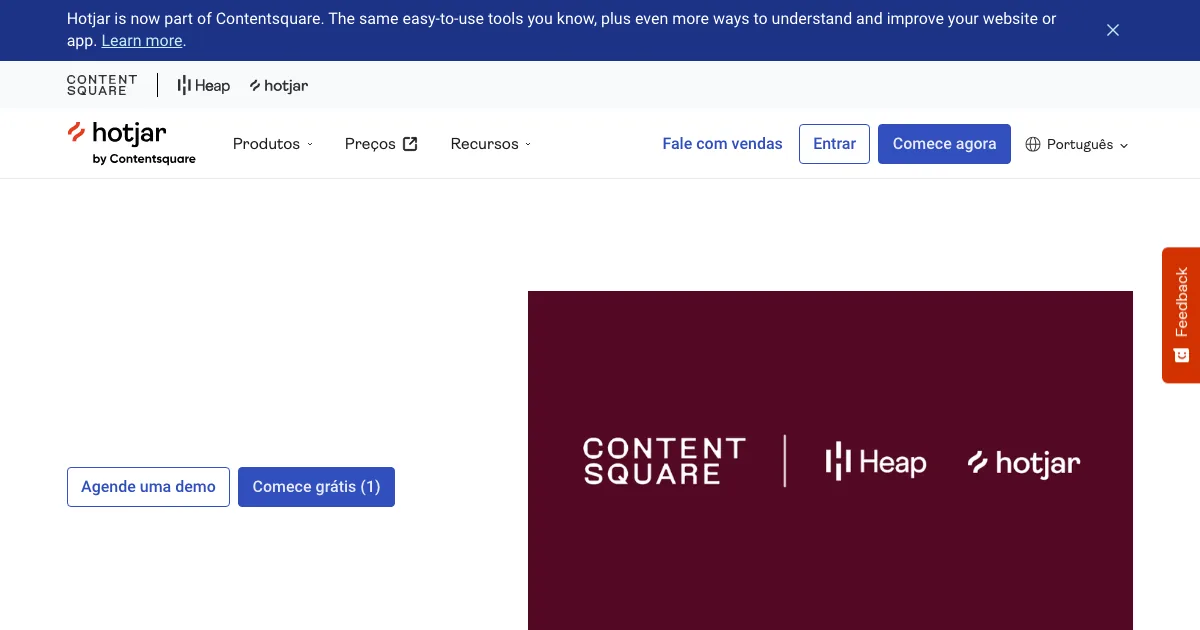Image resolution: width=1200 pixels, height=630 pixels.
Task: Open the Preços menu item
Action: pos(370,144)
